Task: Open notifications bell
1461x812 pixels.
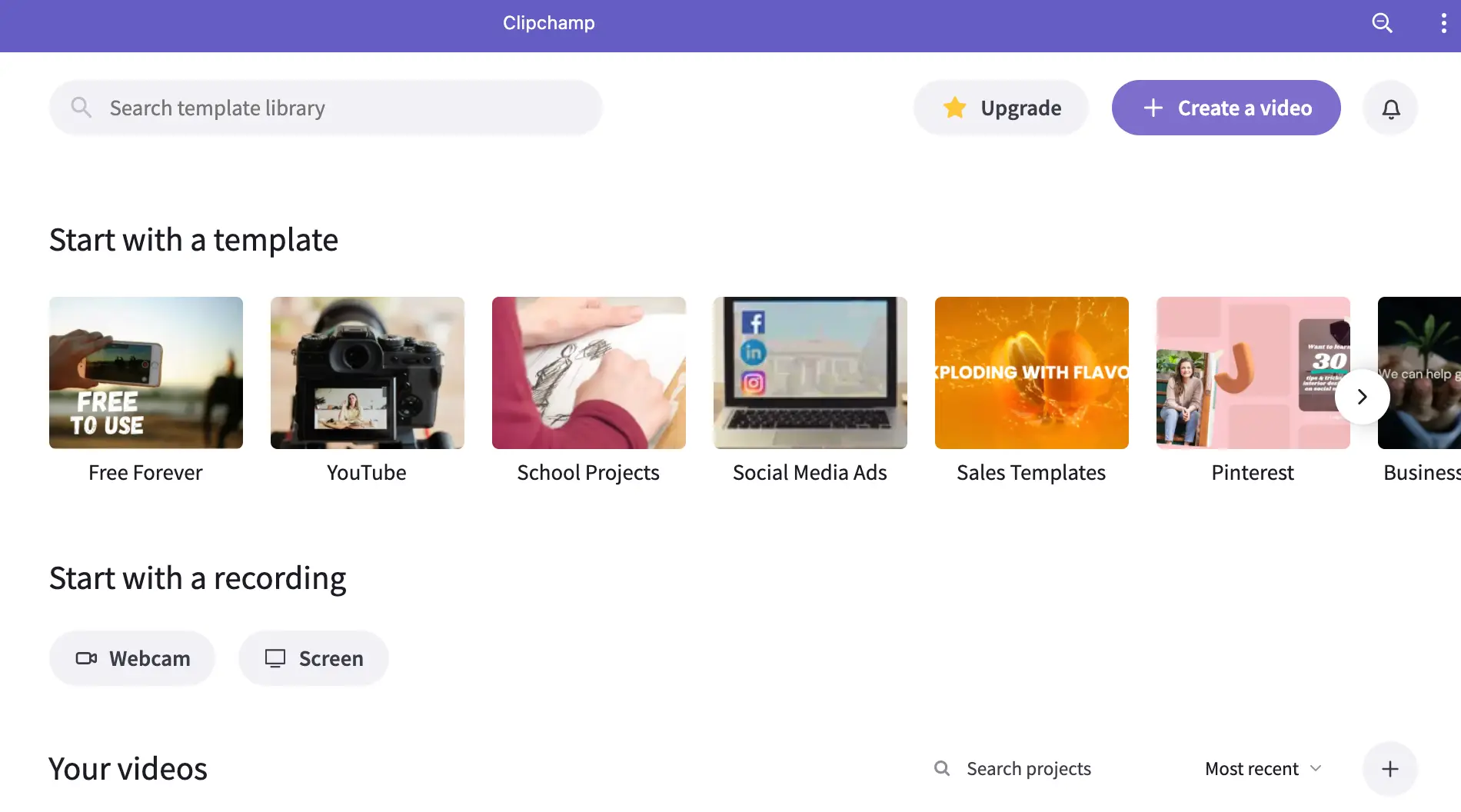Action: click(1390, 108)
